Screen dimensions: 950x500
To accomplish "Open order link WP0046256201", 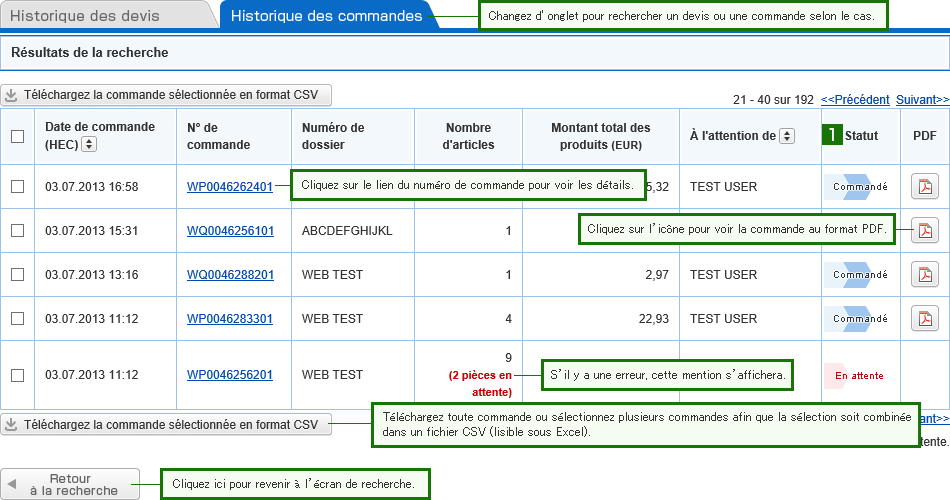I will tap(230, 375).
